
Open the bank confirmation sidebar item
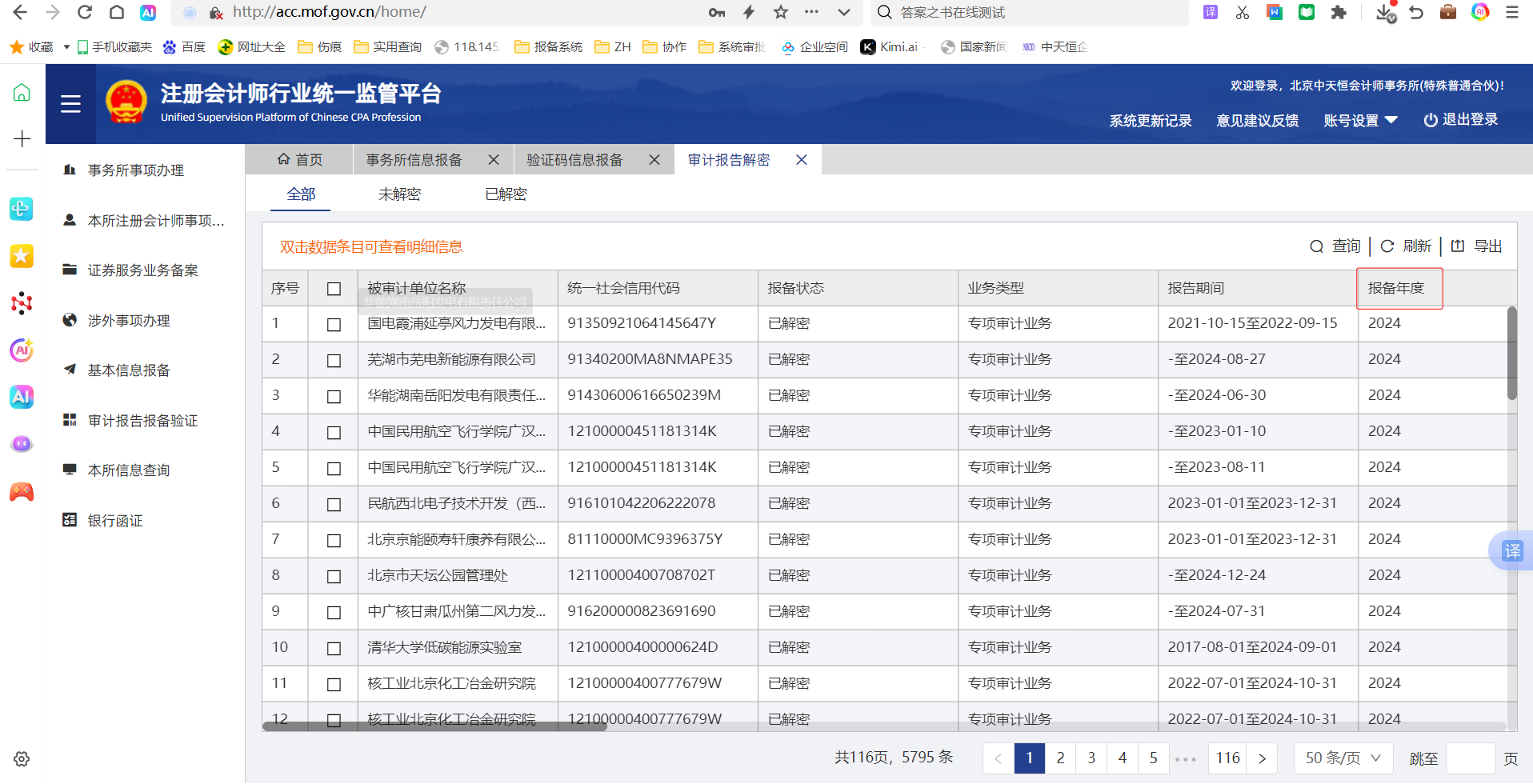tap(115, 521)
